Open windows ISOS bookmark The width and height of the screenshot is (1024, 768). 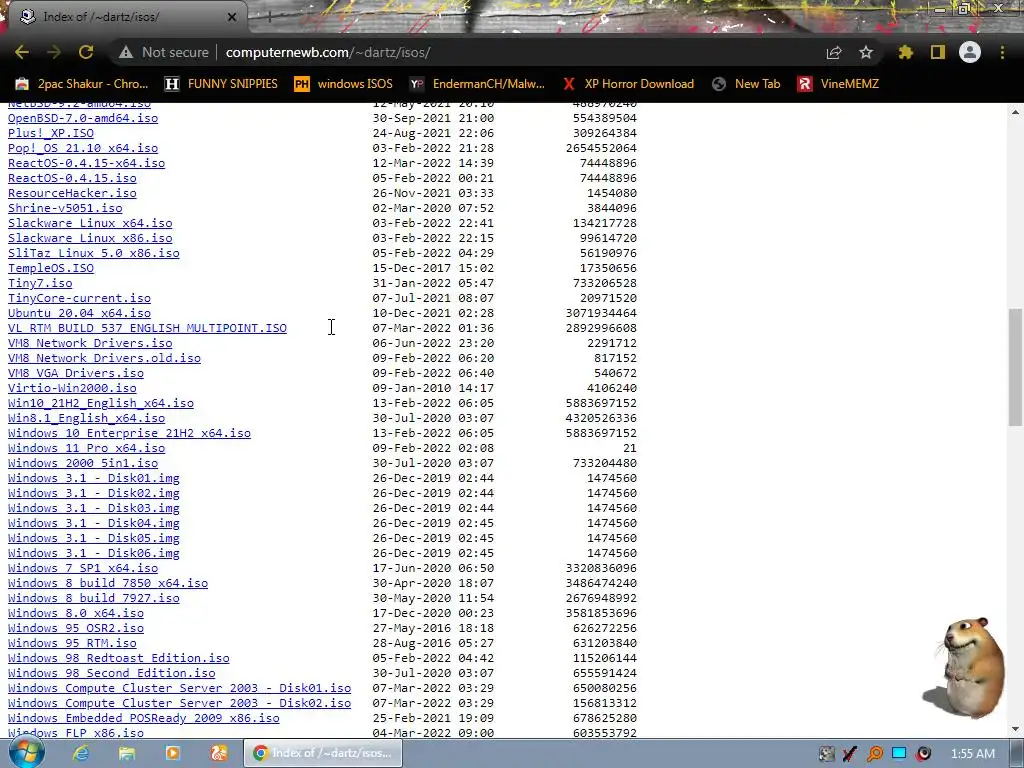[x=344, y=84]
